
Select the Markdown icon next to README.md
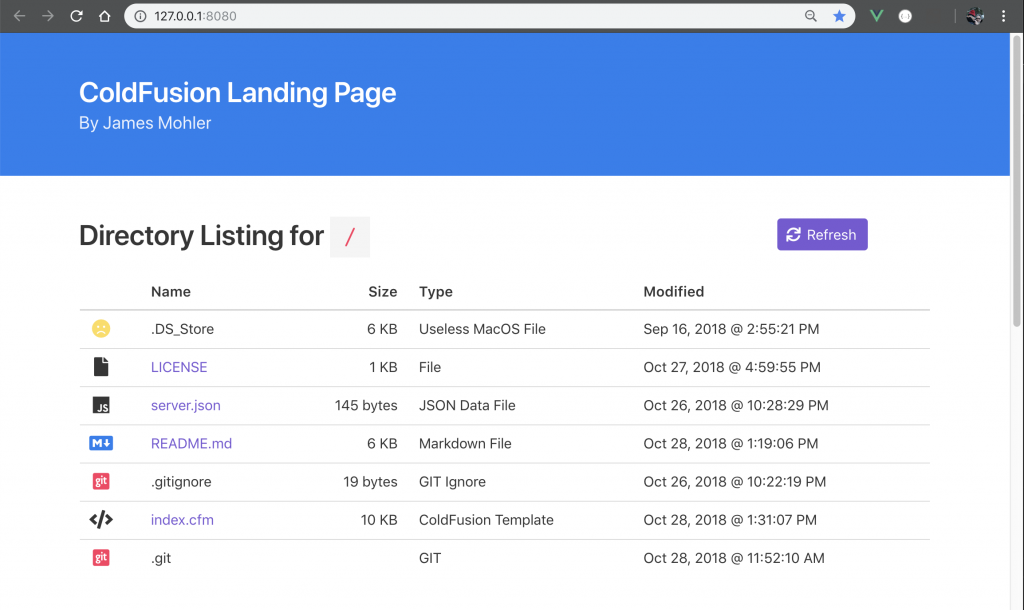(x=101, y=443)
